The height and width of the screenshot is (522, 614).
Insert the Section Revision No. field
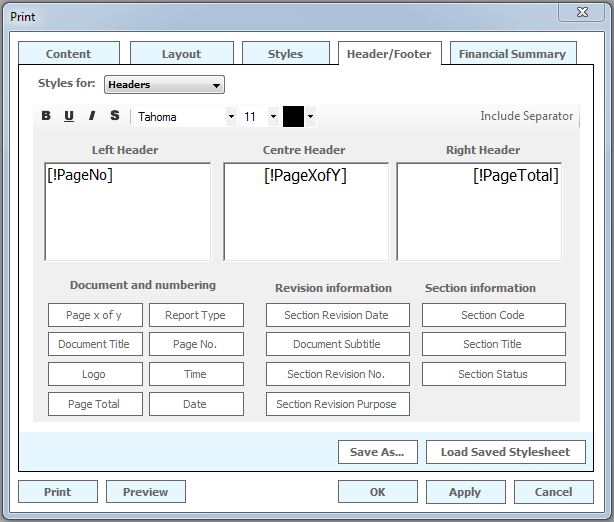(x=338, y=374)
